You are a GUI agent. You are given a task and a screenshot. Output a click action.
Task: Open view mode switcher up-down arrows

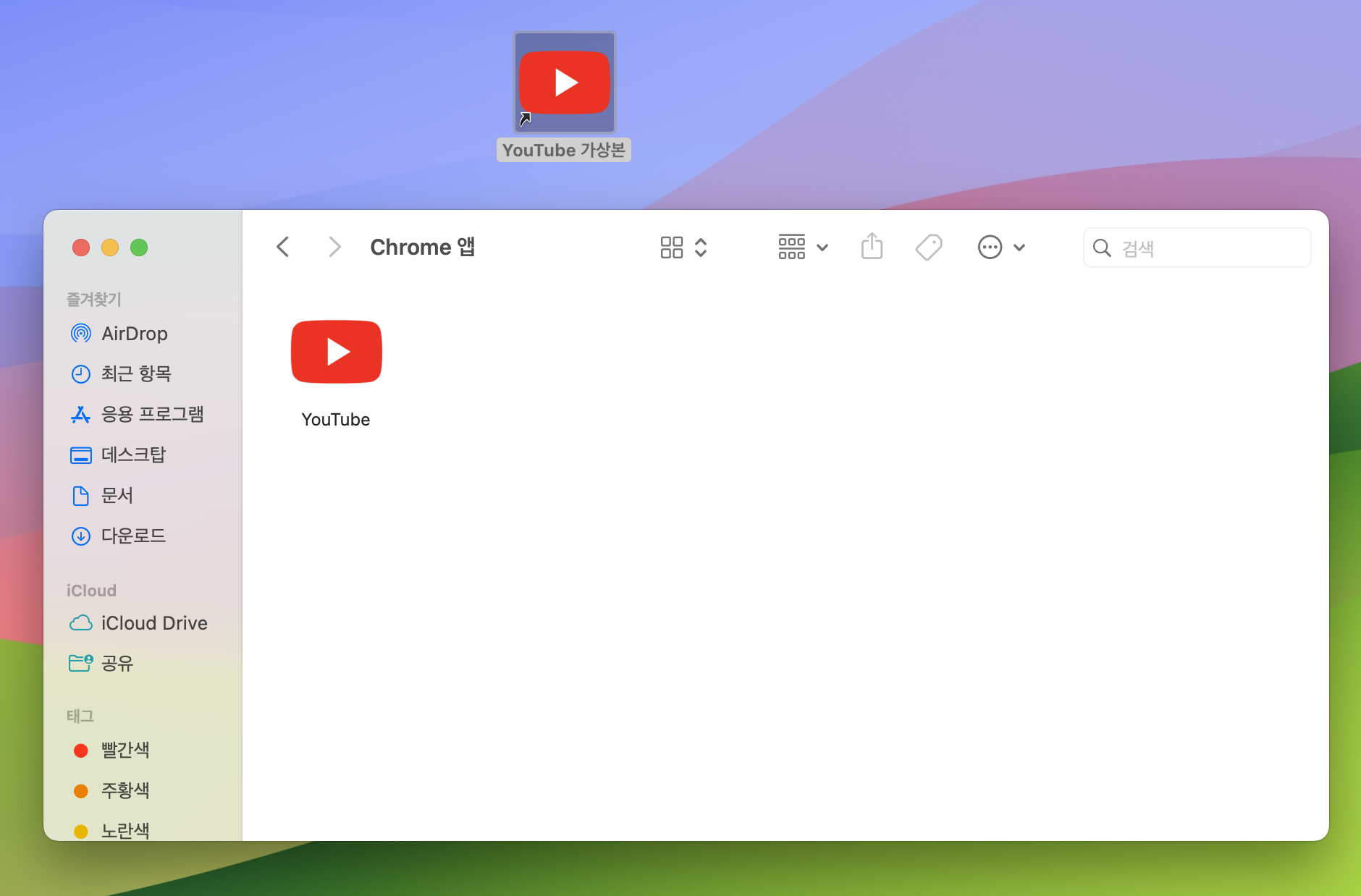[701, 248]
